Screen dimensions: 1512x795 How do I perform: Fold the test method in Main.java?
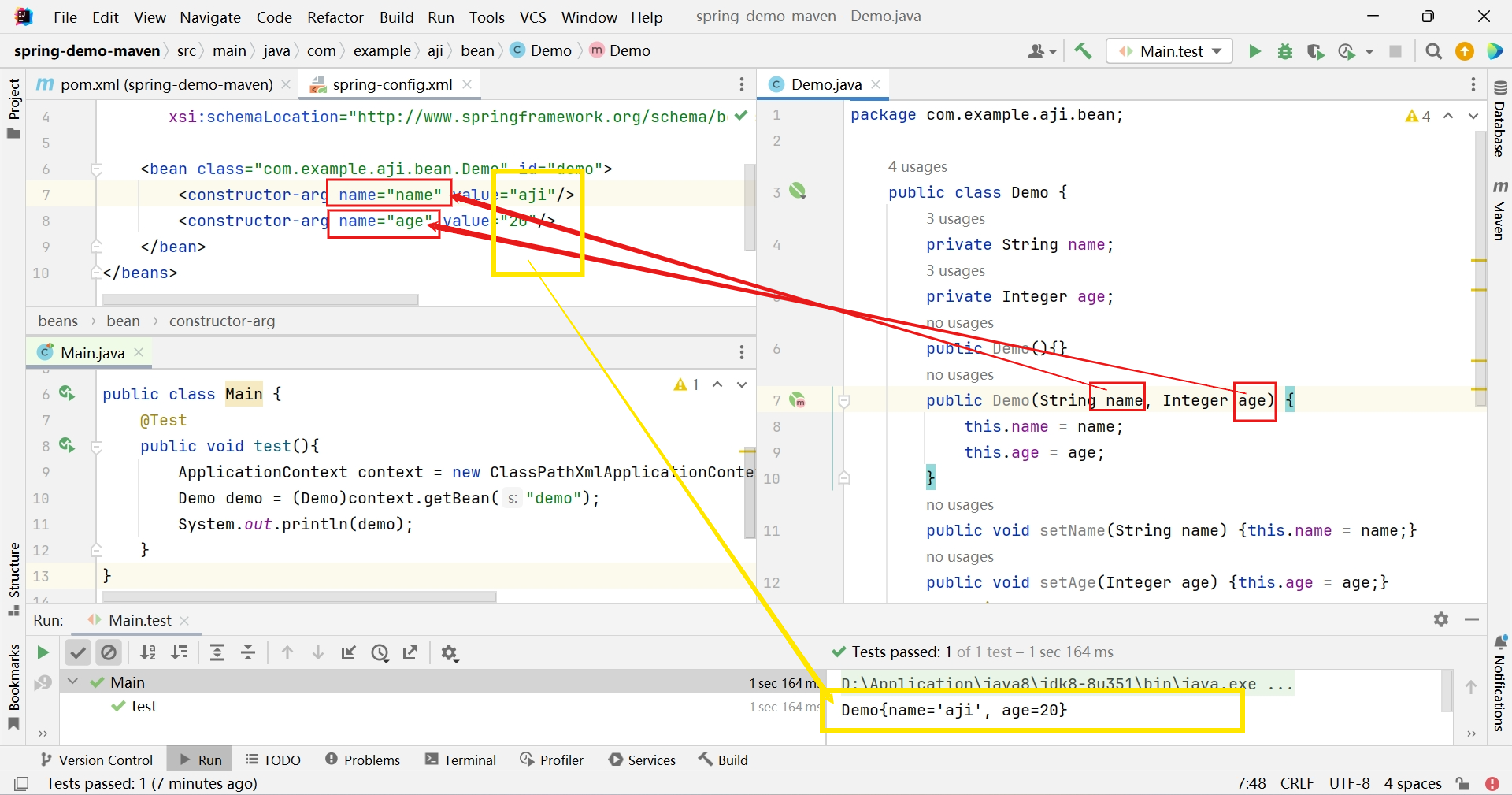96,446
